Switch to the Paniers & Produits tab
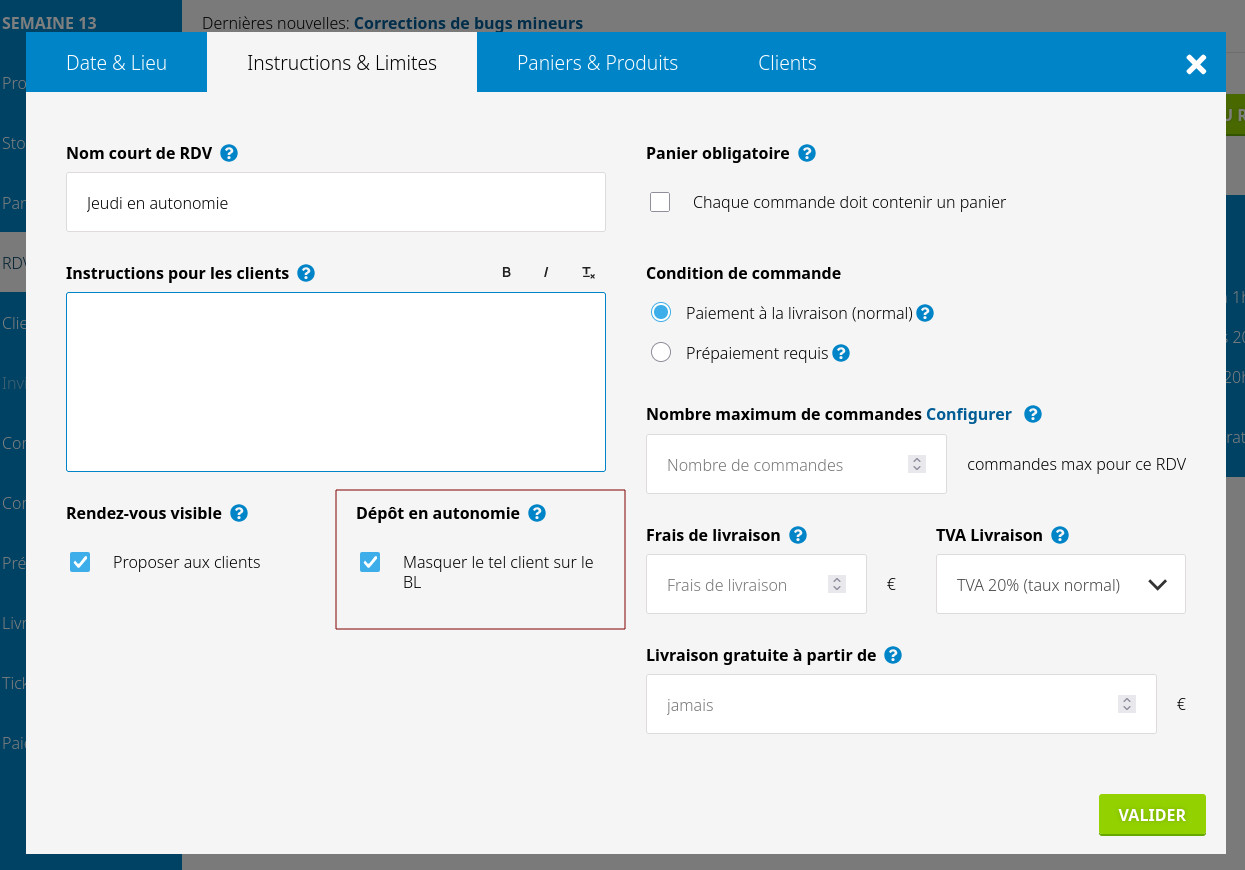The width and height of the screenshot is (1245, 870). 597,63
